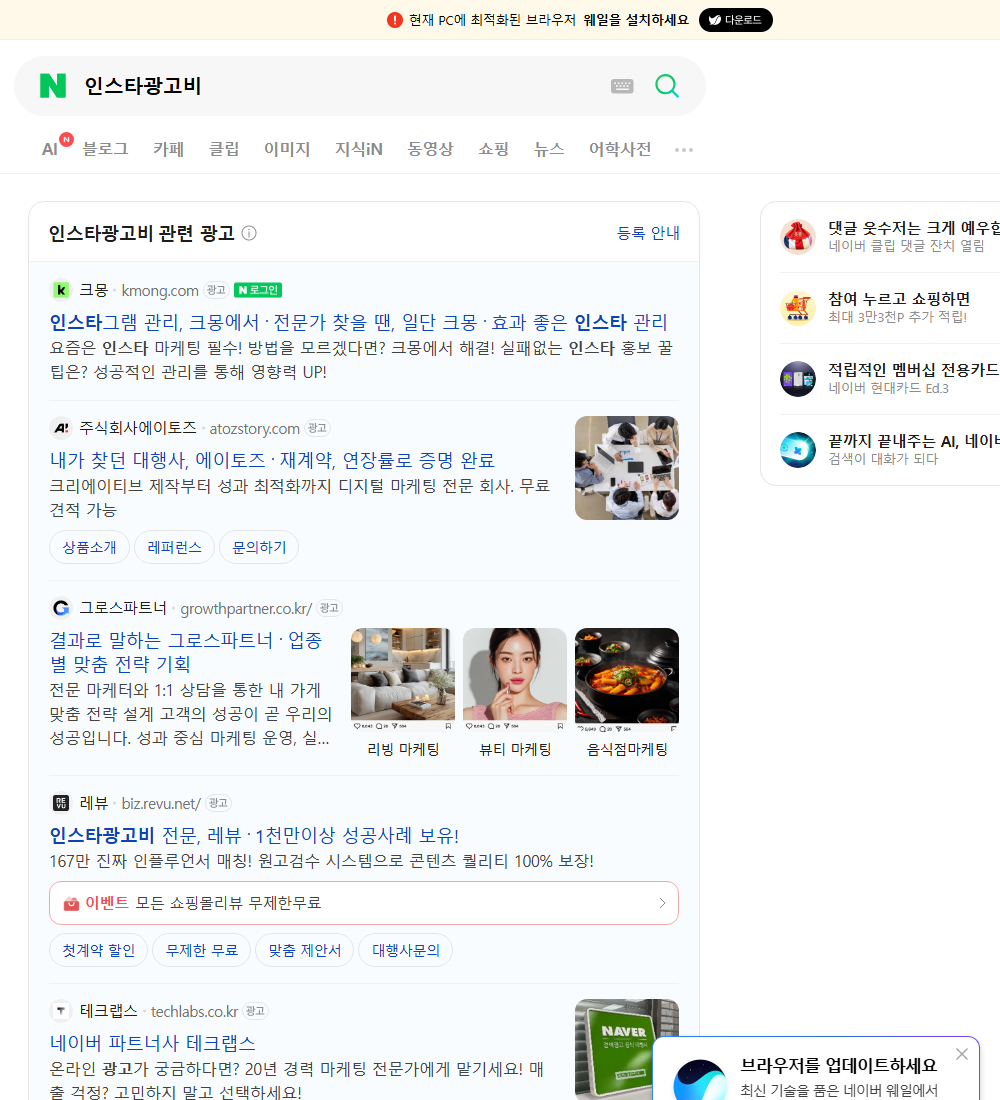Open 최대 3만3천P 추가 적립! text
The image size is (1000, 1100).
point(898,316)
